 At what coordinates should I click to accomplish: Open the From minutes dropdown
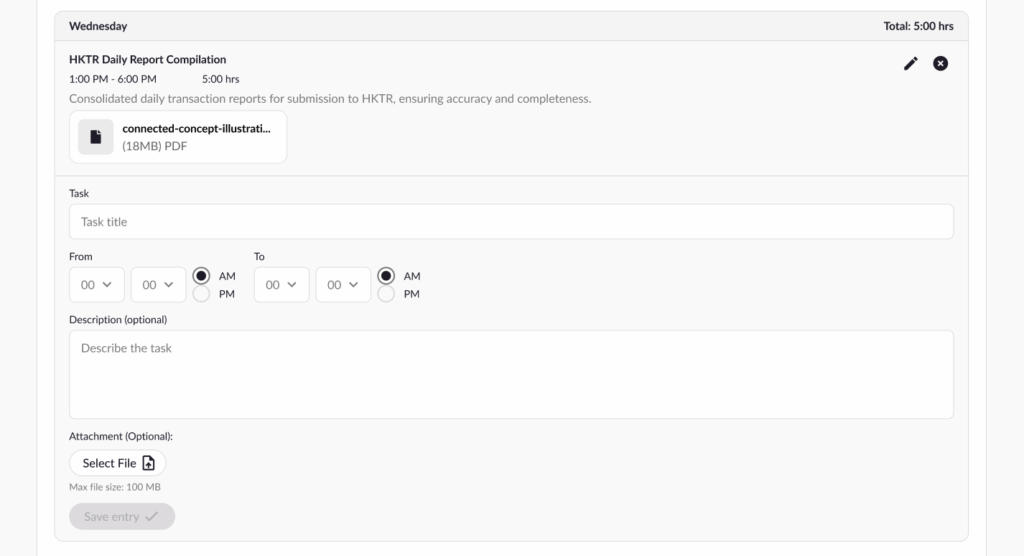point(158,285)
